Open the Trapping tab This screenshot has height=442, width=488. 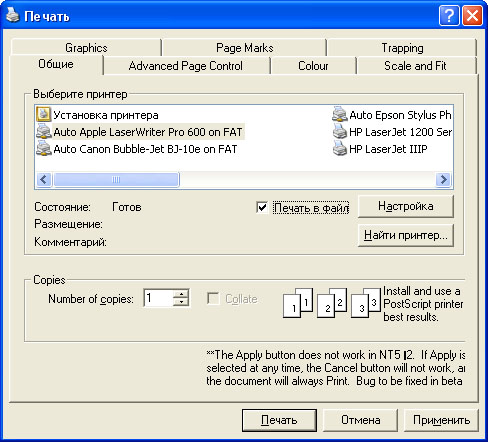coord(402,48)
